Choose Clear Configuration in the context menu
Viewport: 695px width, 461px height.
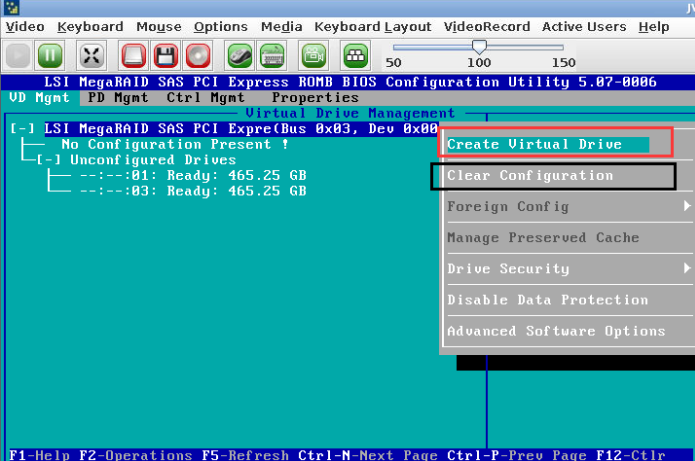point(530,176)
